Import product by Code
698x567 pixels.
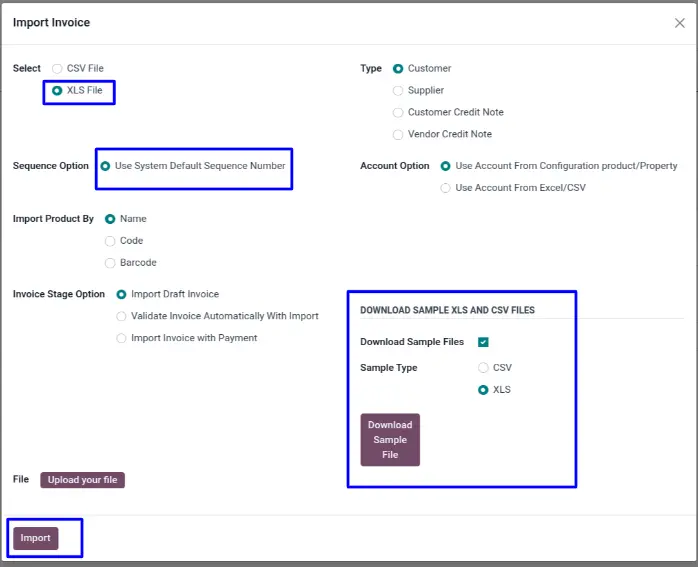point(110,240)
